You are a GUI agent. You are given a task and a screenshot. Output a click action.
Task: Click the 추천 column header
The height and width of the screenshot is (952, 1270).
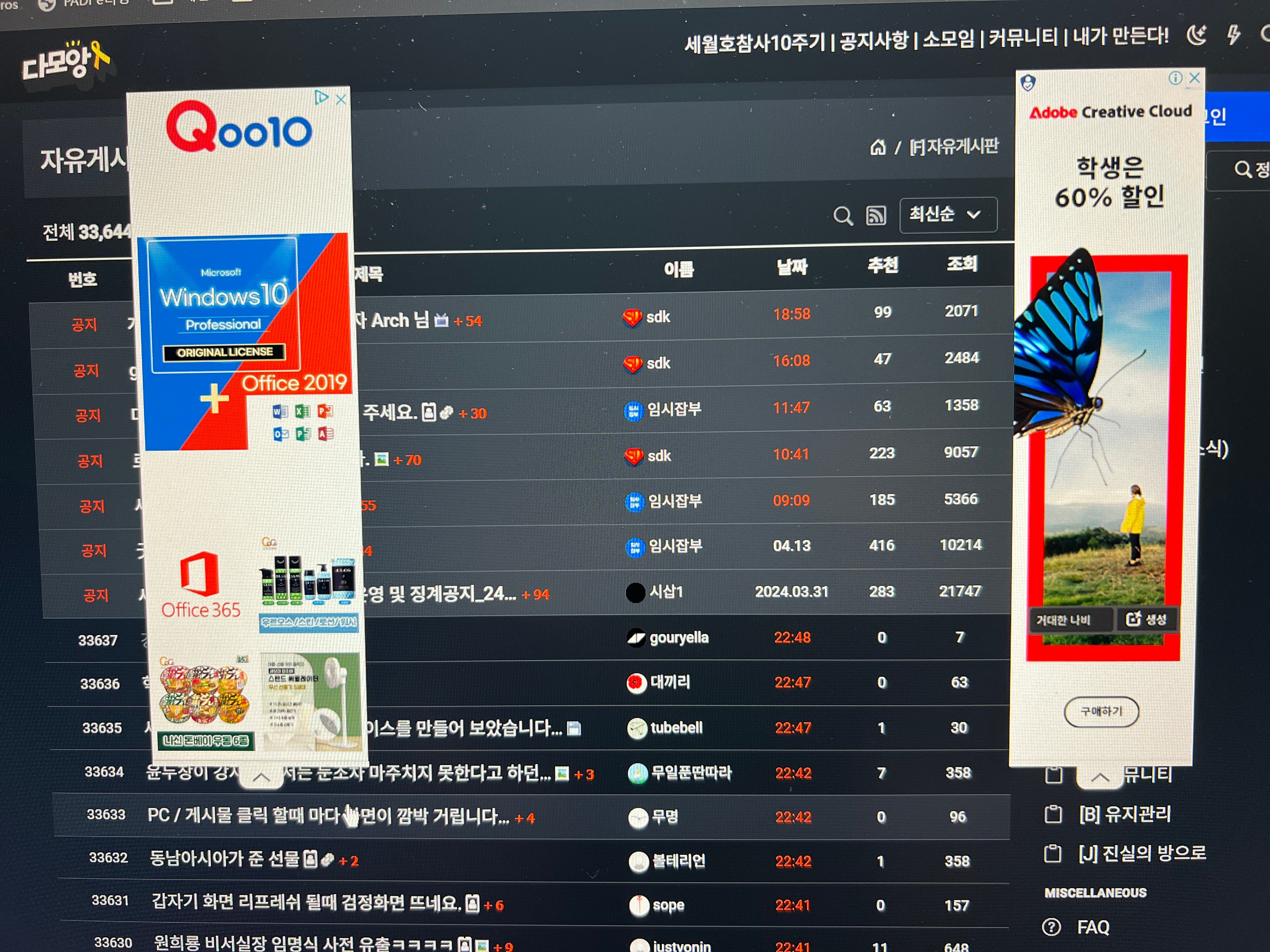pyautogui.click(x=883, y=265)
